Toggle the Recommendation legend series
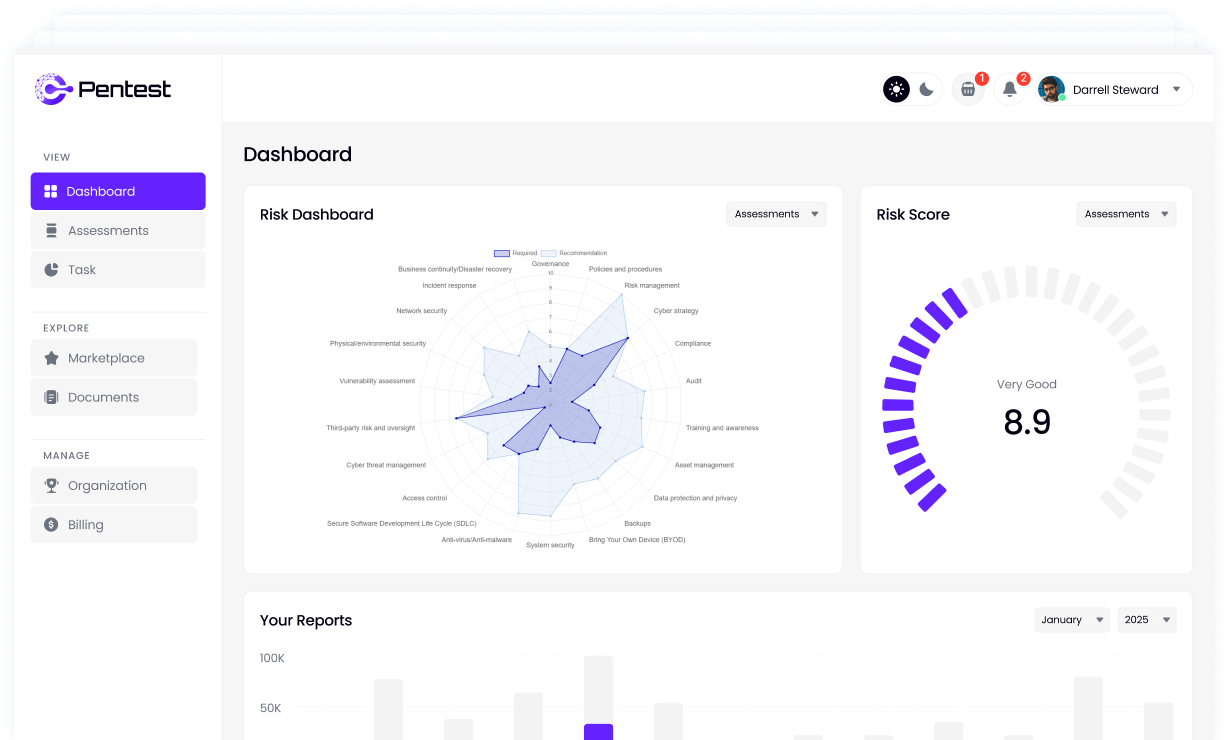1228x740 pixels. pyautogui.click(x=574, y=253)
